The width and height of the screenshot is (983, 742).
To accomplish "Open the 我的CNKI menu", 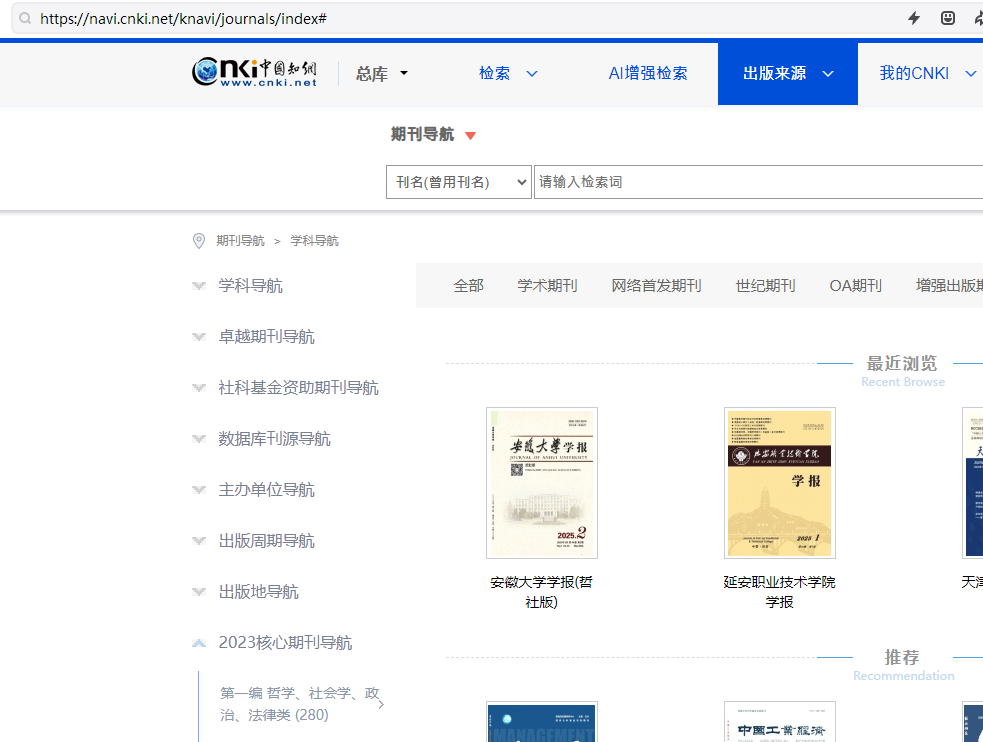I will (927, 73).
